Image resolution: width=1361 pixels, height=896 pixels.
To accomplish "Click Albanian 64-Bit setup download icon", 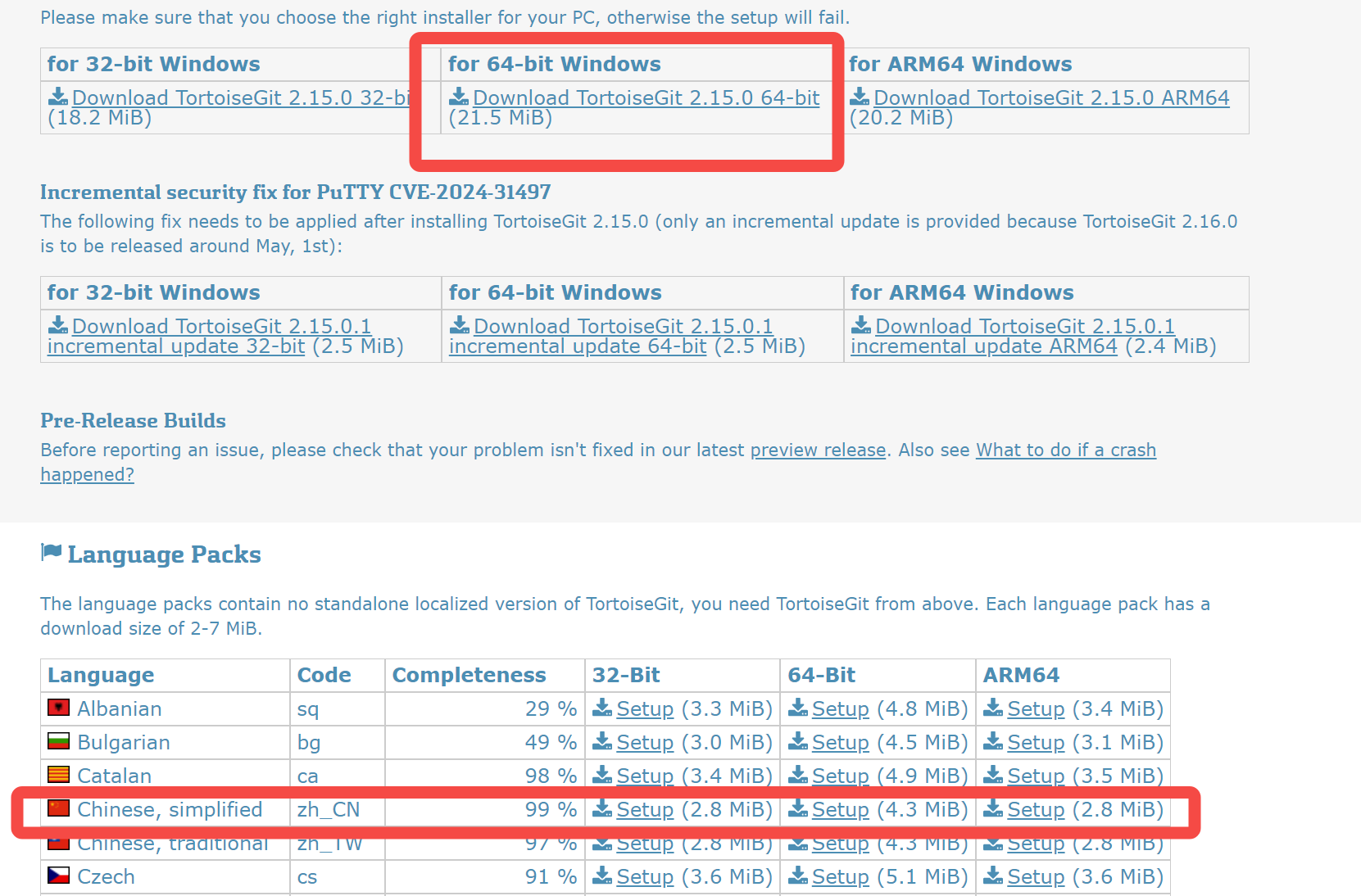I will [x=798, y=708].
